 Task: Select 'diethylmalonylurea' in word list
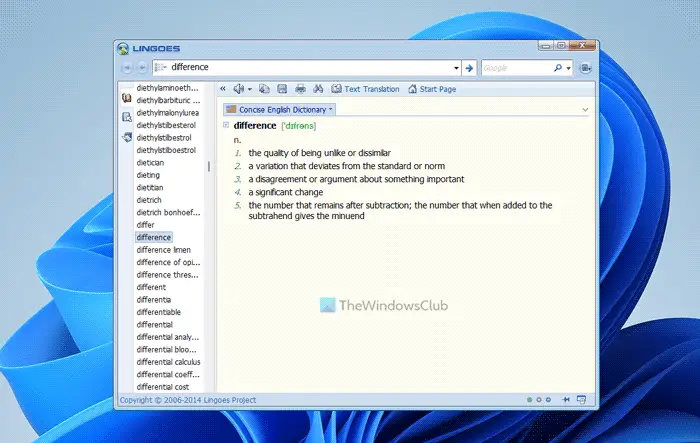[x=167, y=113]
